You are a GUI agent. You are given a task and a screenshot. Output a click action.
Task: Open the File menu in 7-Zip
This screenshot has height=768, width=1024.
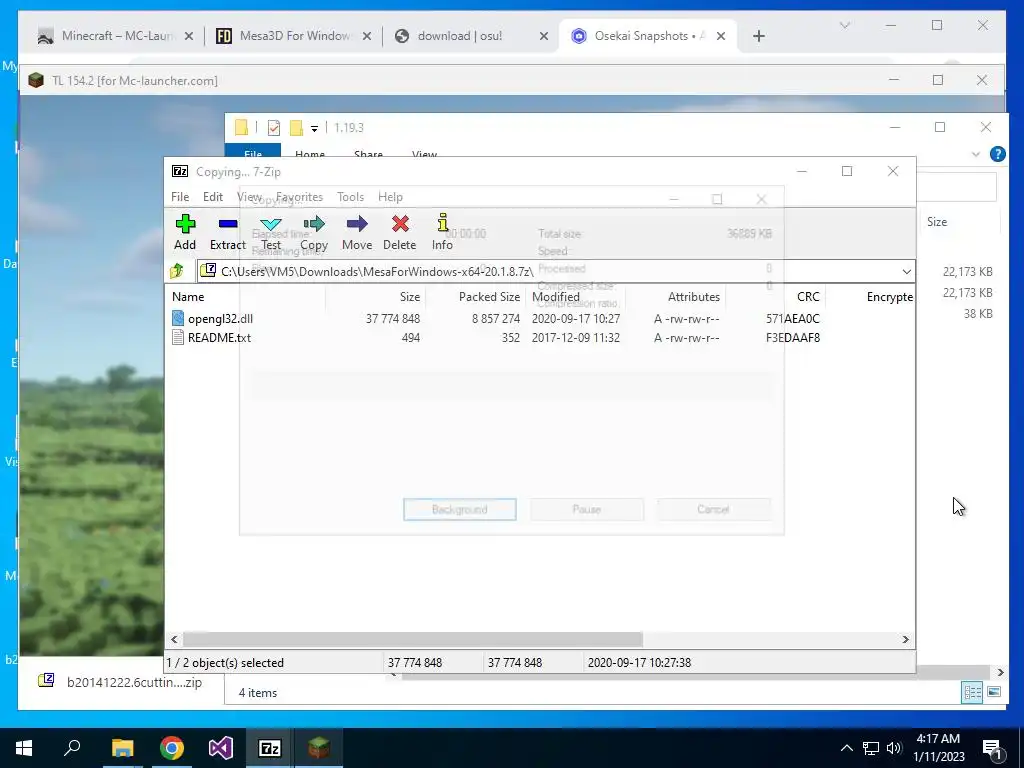(x=180, y=197)
